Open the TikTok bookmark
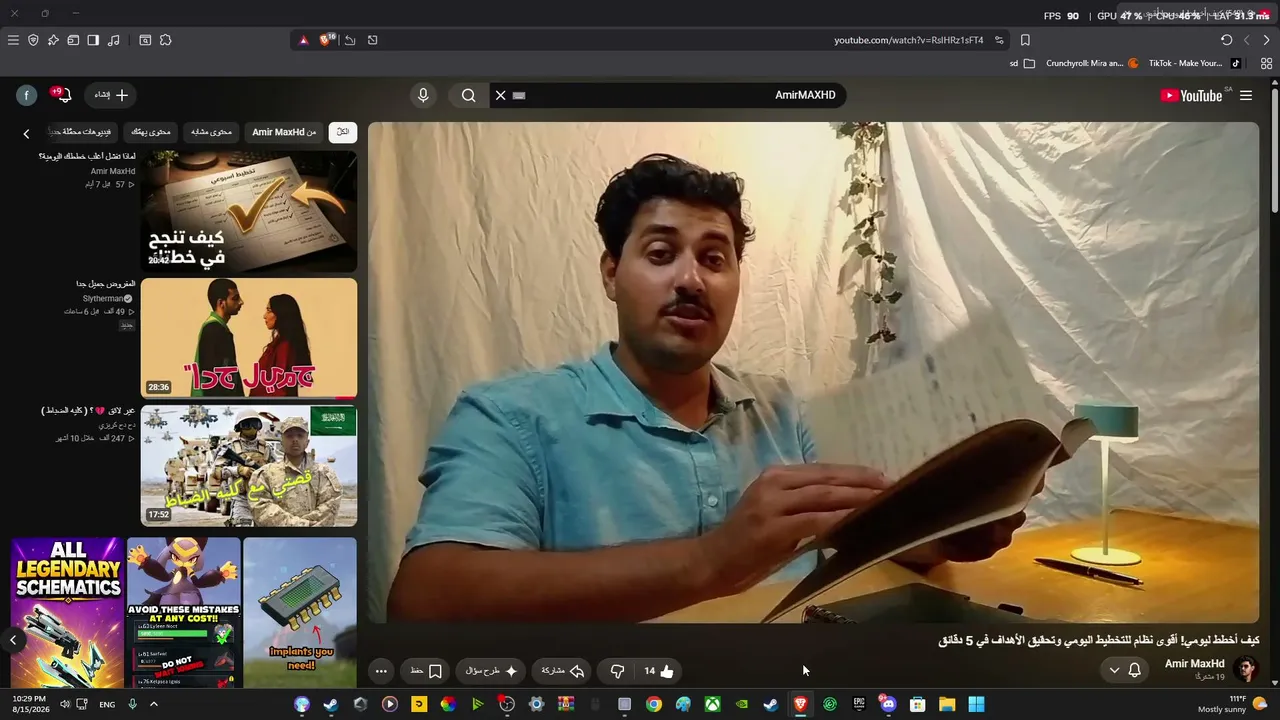The height and width of the screenshot is (720, 1280). [x=1194, y=63]
